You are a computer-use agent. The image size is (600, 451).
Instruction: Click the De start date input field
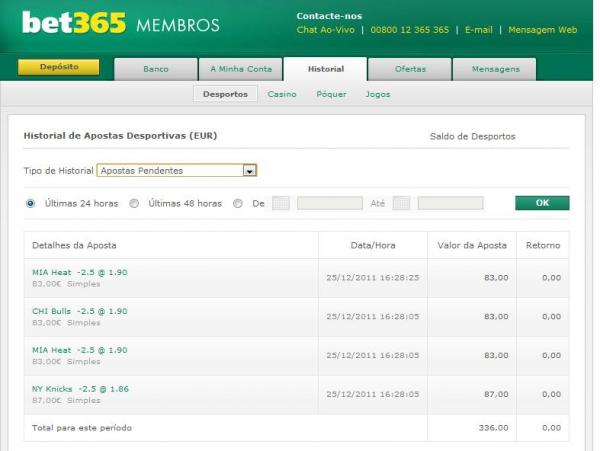pyautogui.click(x=329, y=203)
